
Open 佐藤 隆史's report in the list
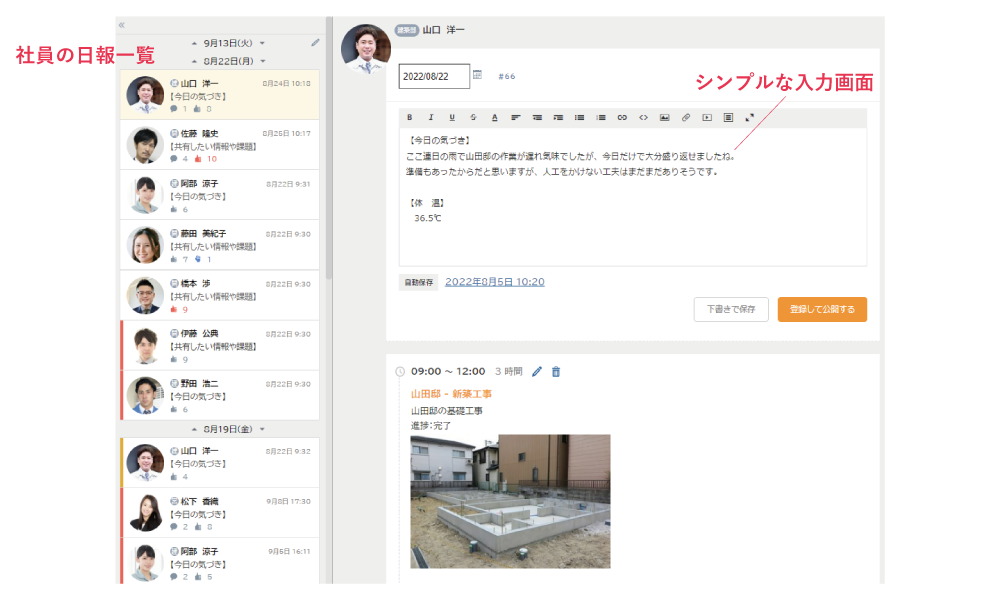(220, 145)
